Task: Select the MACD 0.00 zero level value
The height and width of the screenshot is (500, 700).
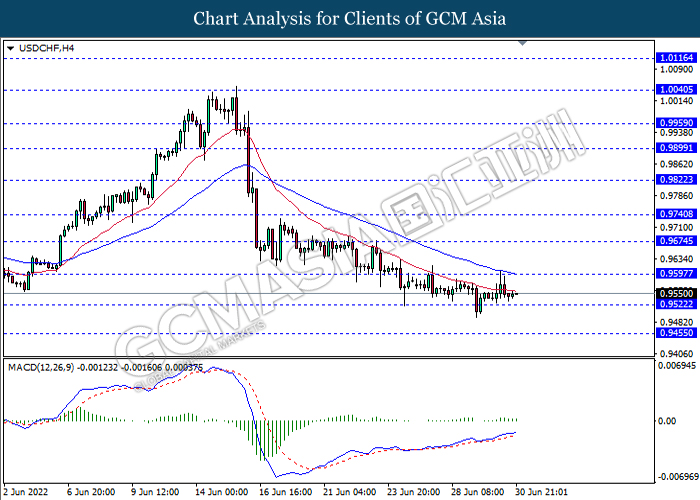Action: [x=667, y=421]
